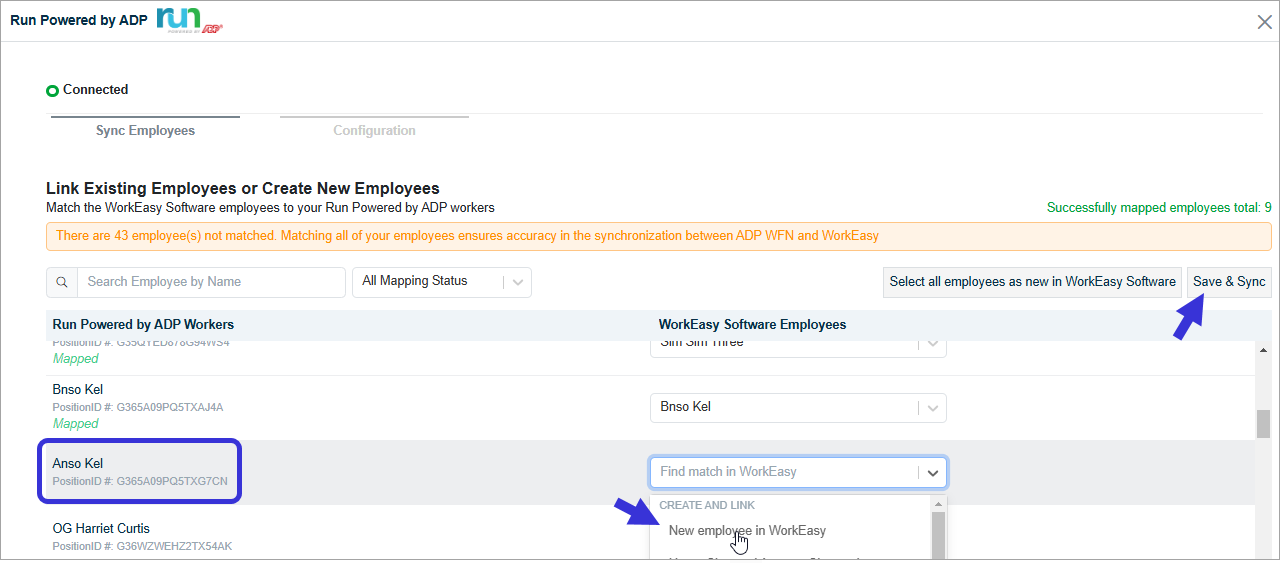Click the list scrollbar up arrow
This screenshot has height=563, width=1280.
[1262, 350]
